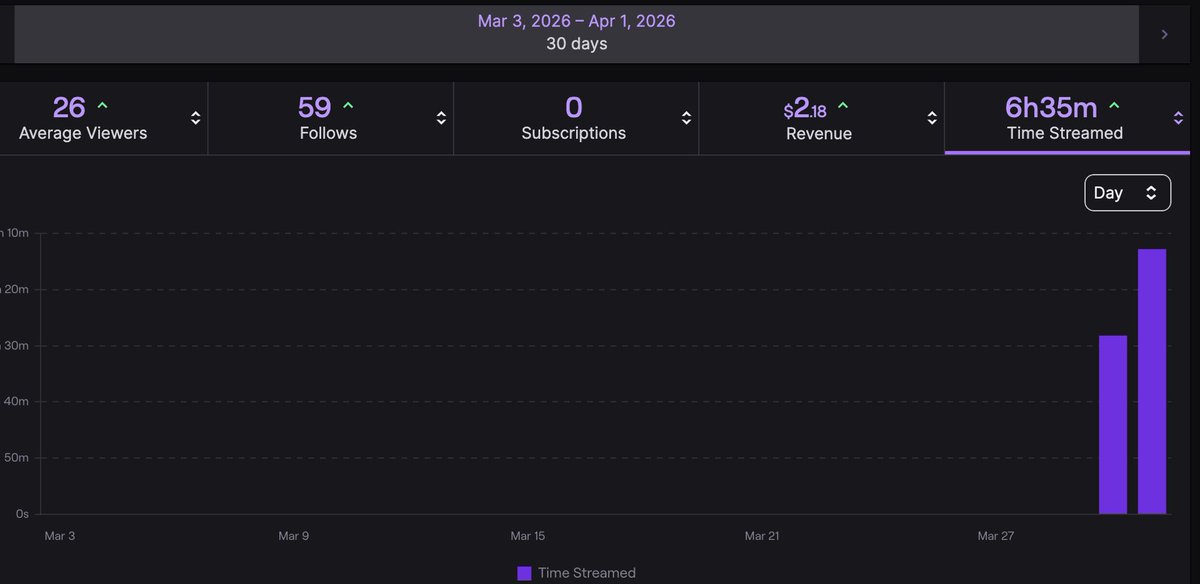Click the 0 subscriptions value
The width and height of the screenshot is (1200, 584).
coord(574,107)
